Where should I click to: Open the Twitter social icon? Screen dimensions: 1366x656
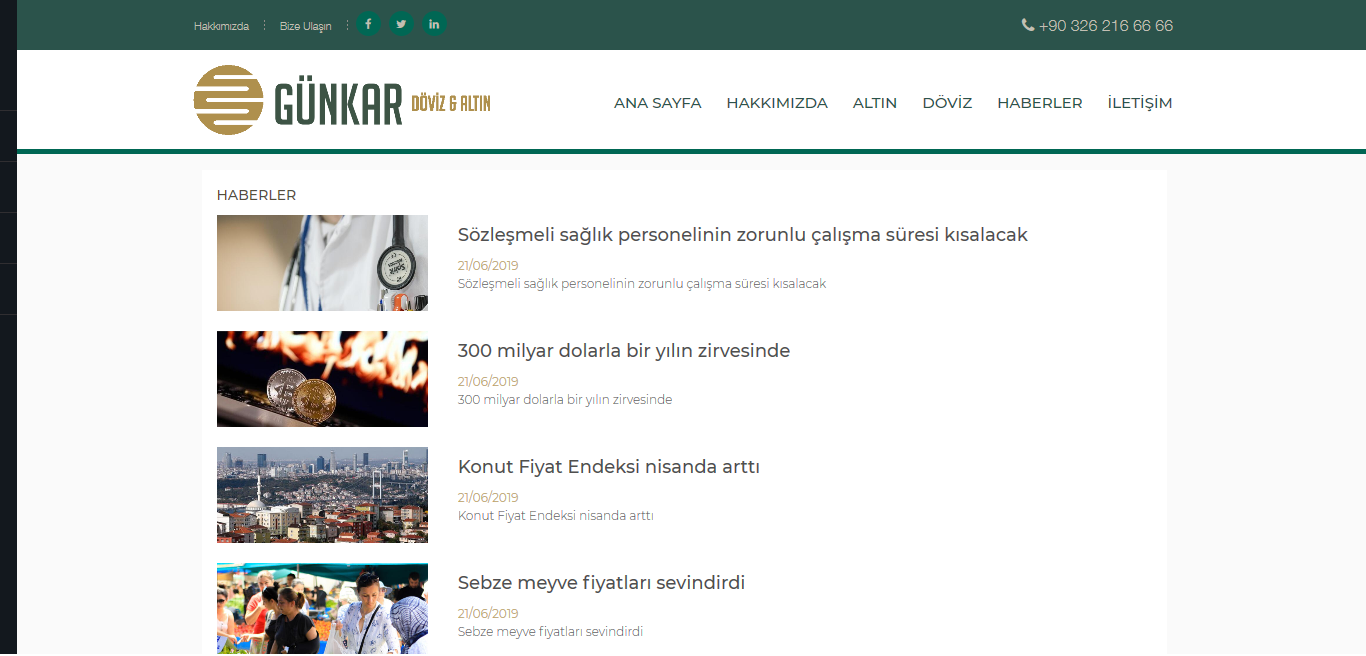click(401, 24)
